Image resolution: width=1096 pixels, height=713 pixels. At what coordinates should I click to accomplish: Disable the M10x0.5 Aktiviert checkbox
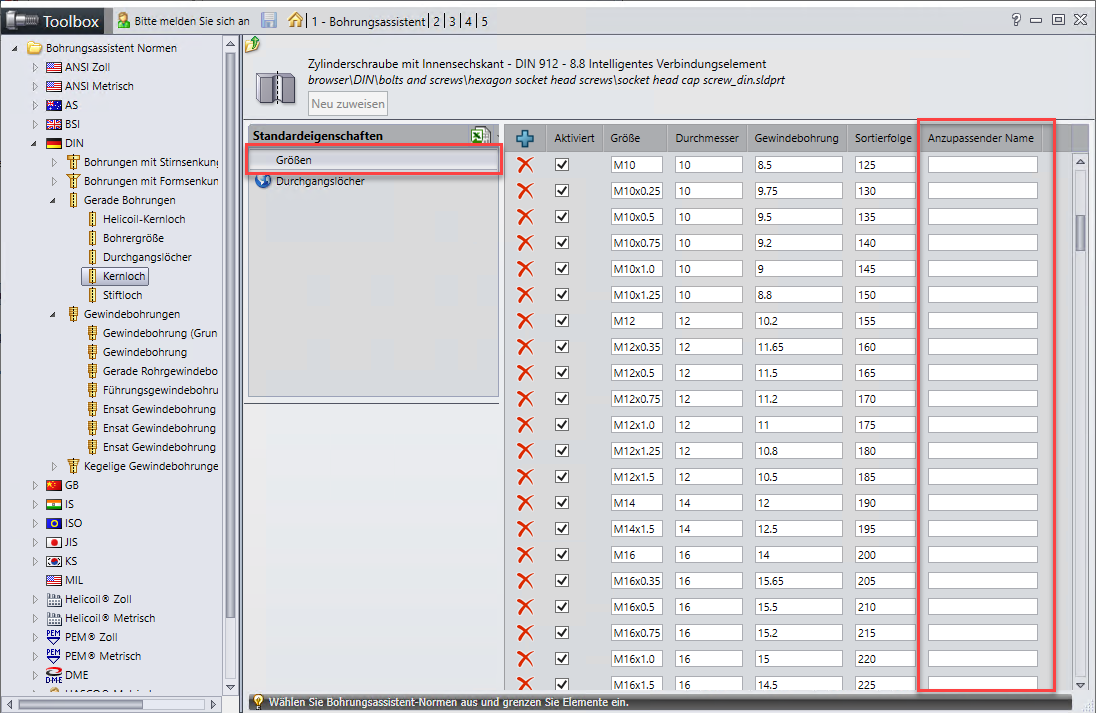(x=562, y=217)
